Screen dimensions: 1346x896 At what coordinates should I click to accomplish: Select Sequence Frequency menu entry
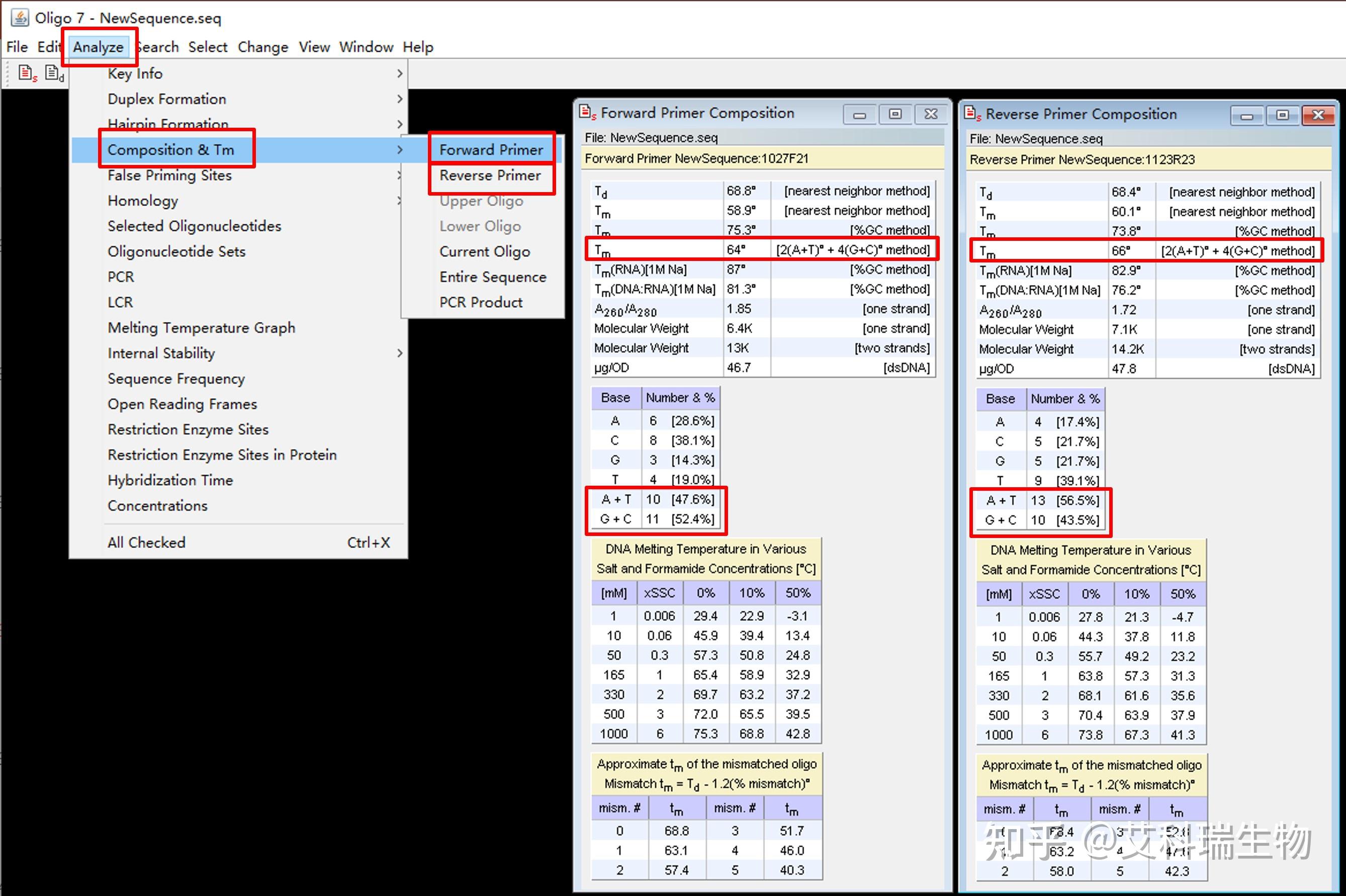(238, 379)
